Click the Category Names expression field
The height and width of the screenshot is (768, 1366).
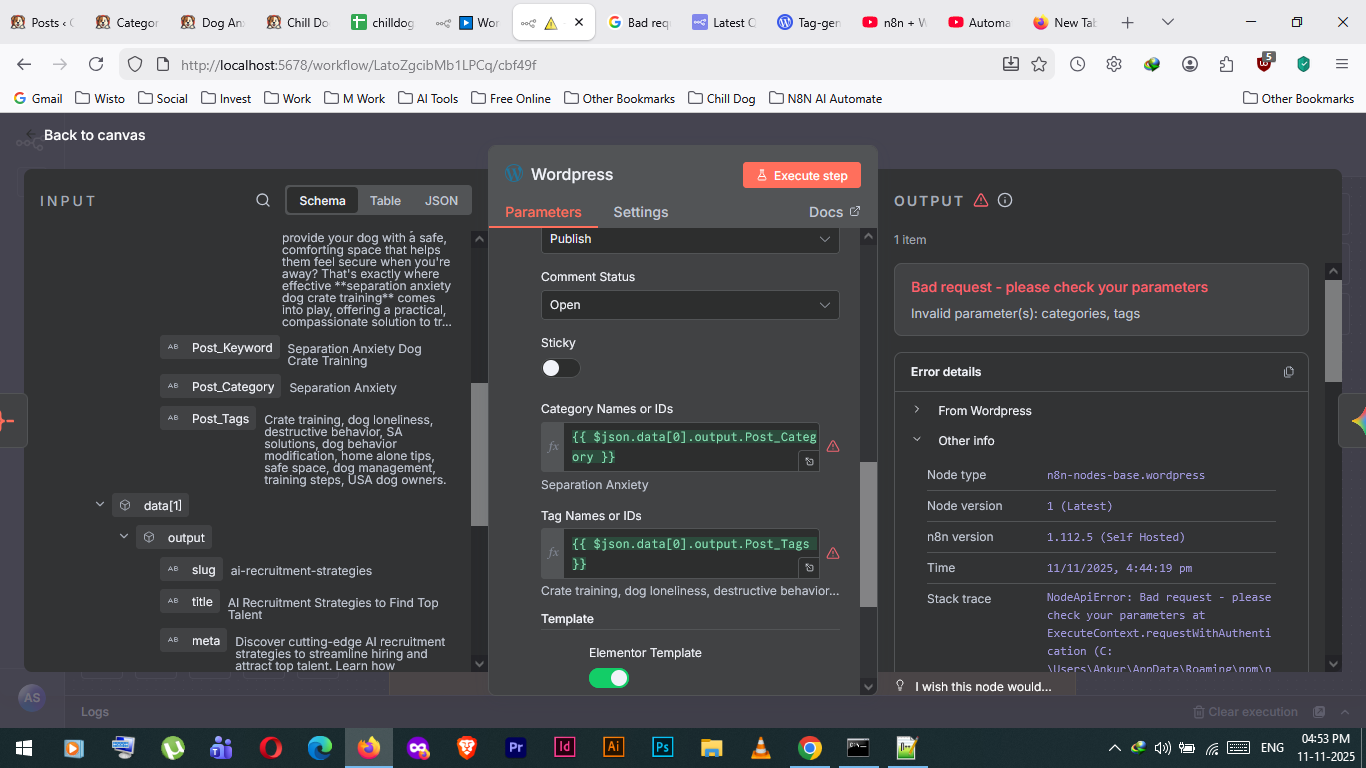[694, 447]
